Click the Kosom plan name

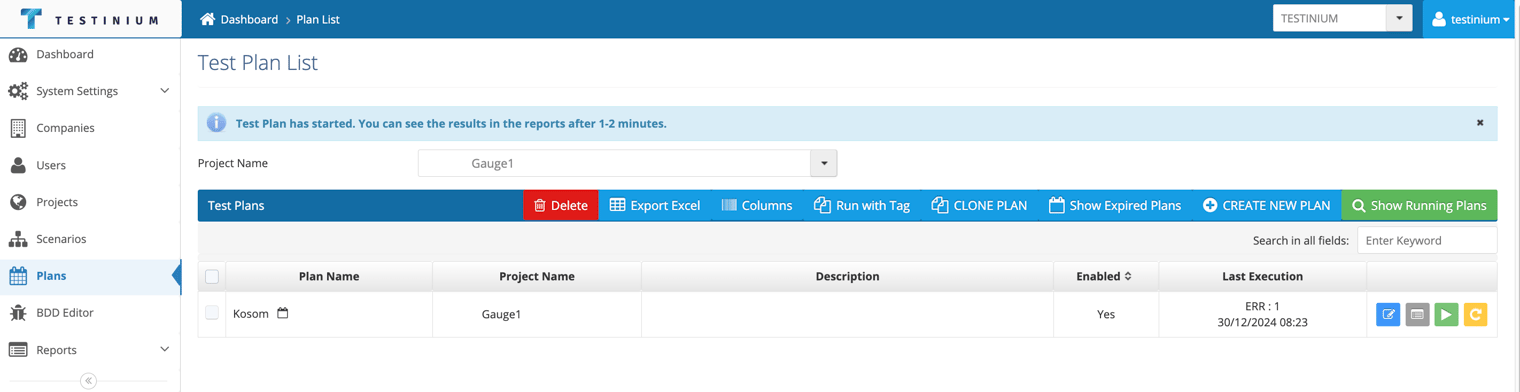click(251, 314)
